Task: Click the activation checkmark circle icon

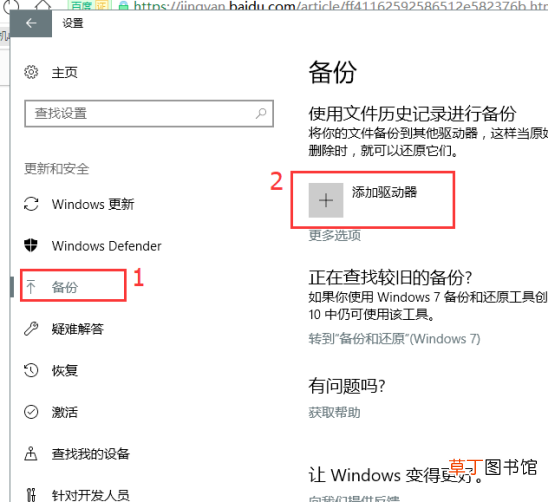Action: tap(31, 412)
